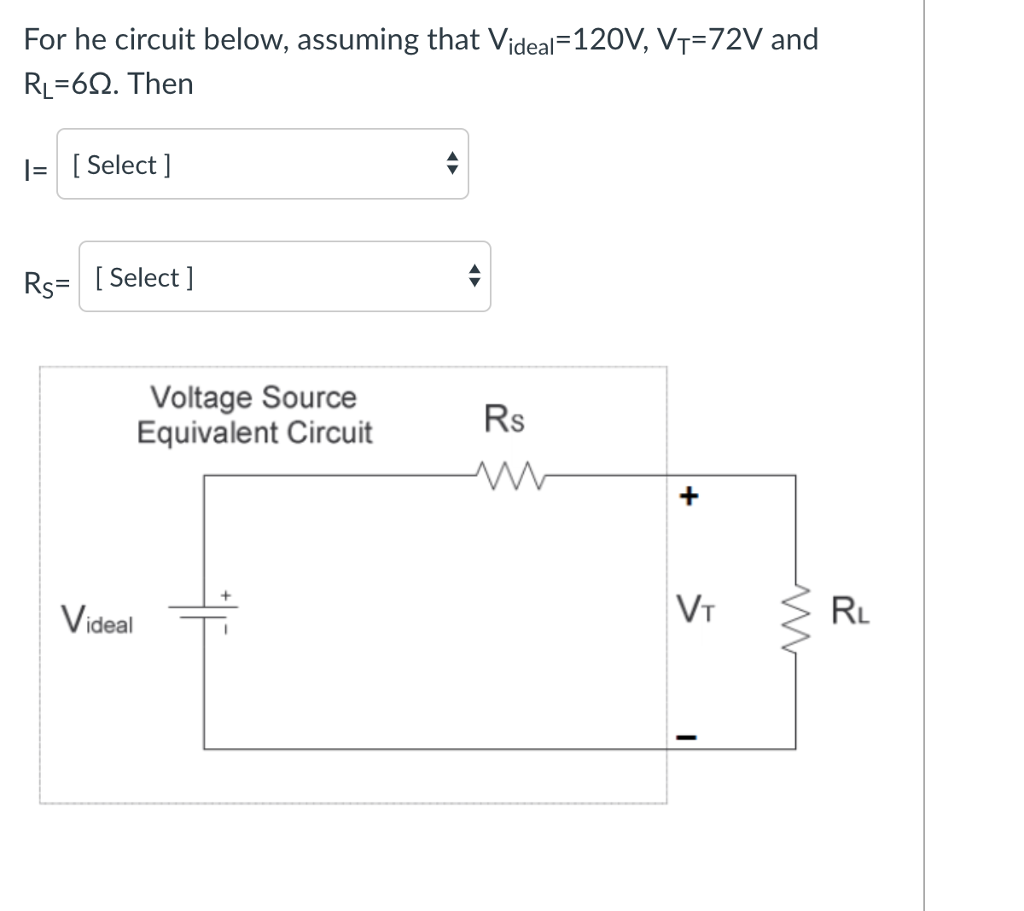Click the 'I=' label
This screenshot has width=1024, height=911.
coord(36,170)
